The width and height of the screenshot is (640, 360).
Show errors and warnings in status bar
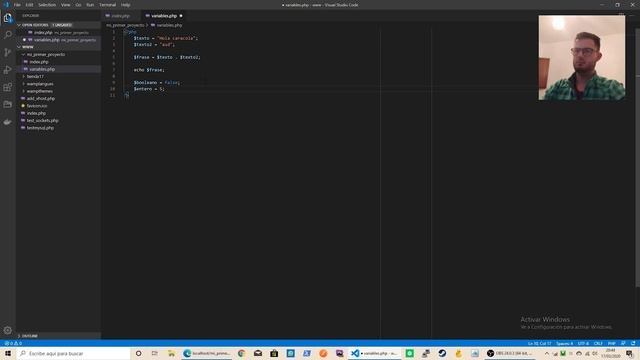click(x=13, y=343)
